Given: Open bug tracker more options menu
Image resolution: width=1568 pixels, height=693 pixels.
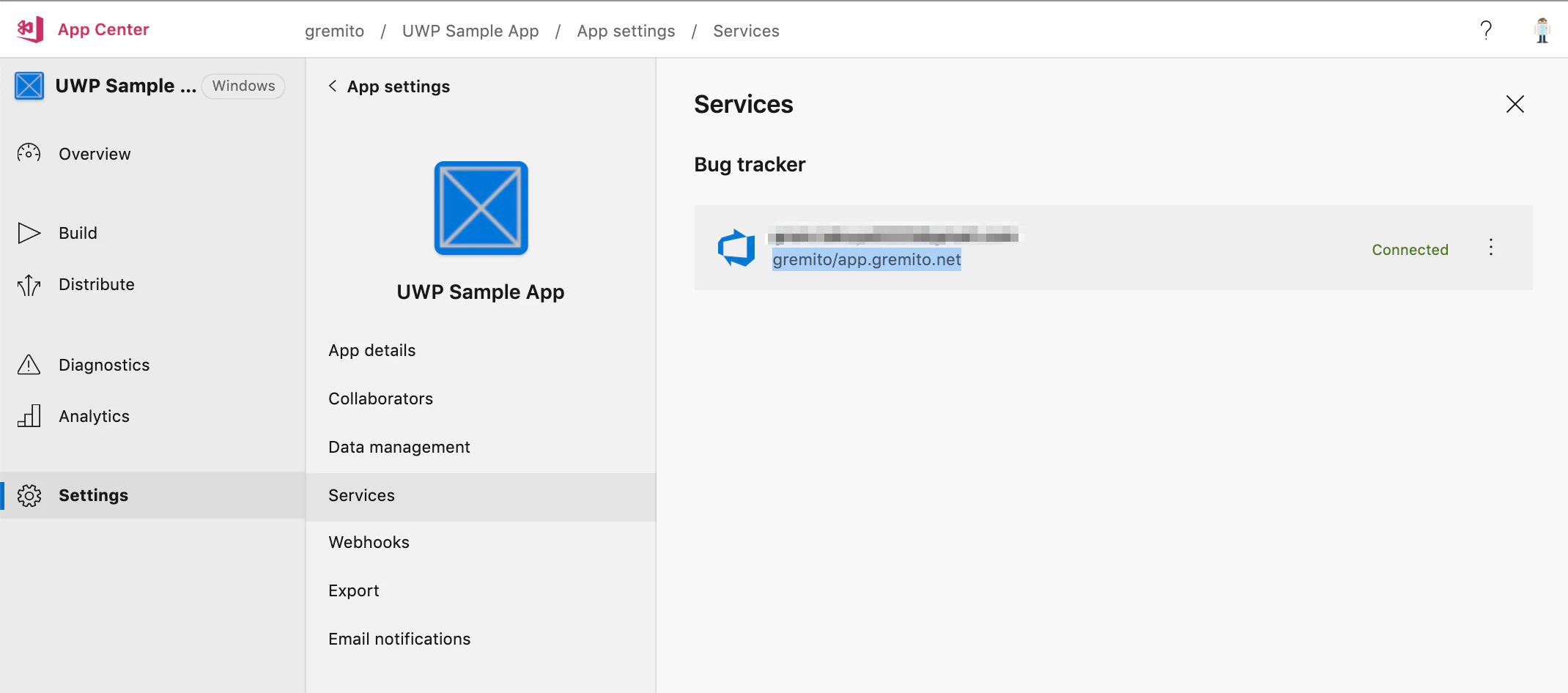Looking at the screenshot, I should (x=1490, y=248).
